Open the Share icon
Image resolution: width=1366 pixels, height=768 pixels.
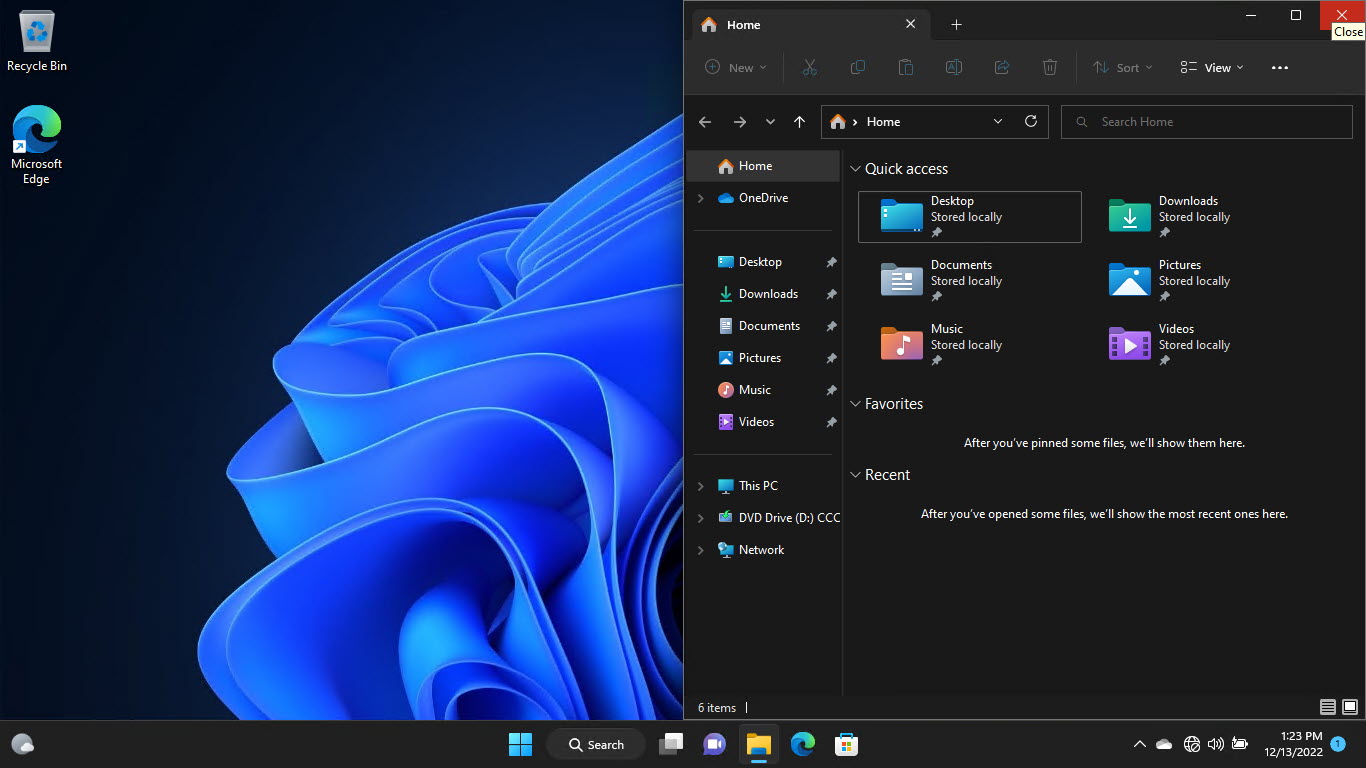point(1001,67)
